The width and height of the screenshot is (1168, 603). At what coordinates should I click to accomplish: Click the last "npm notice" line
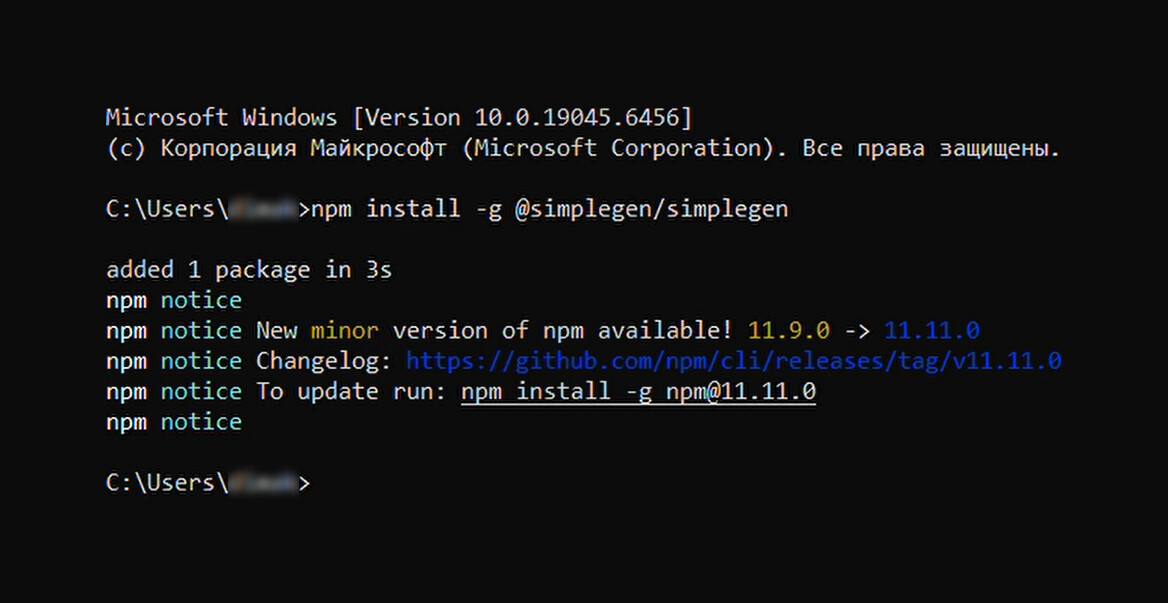(x=174, y=422)
